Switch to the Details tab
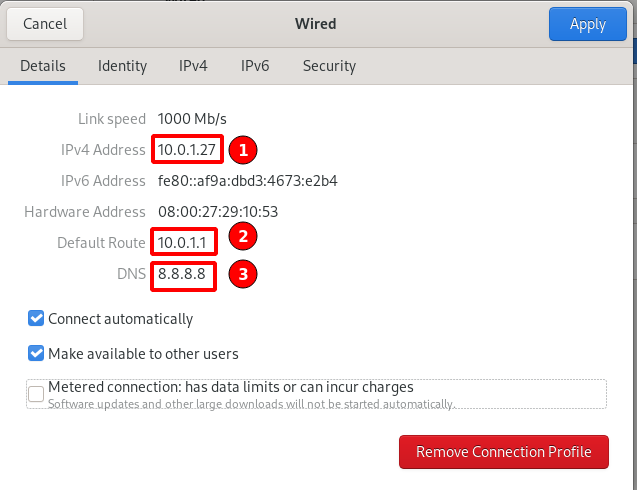This screenshot has height=490, width=637. click(43, 66)
